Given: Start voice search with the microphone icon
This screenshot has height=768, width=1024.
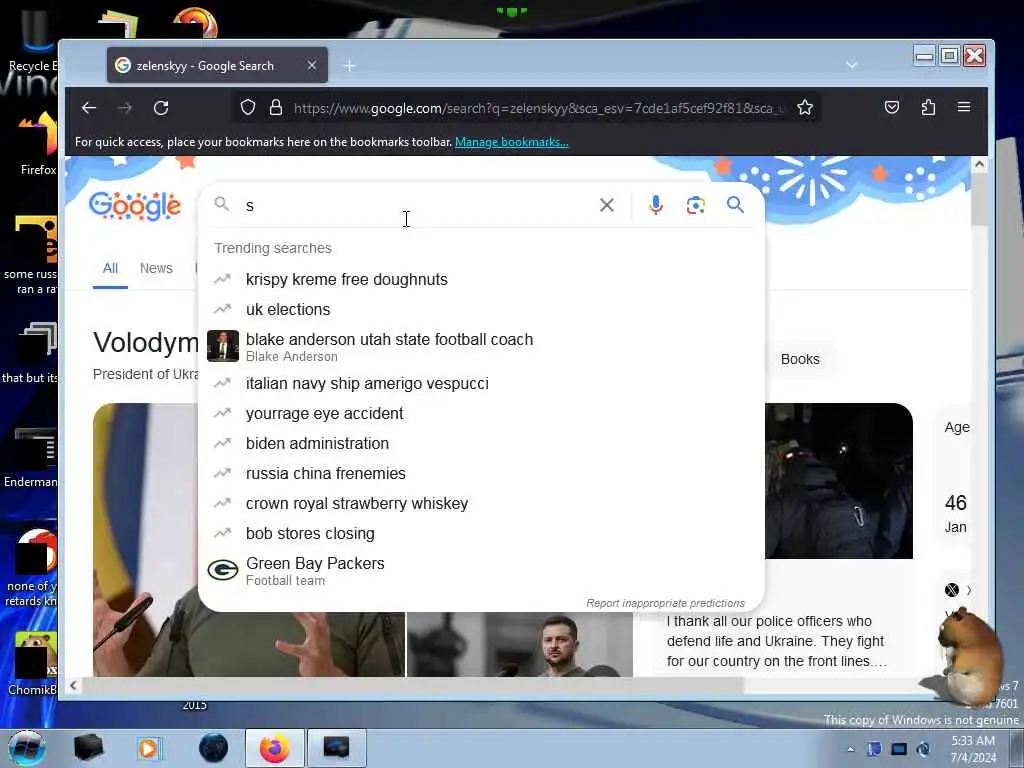Looking at the screenshot, I should pyautogui.click(x=656, y=205).
